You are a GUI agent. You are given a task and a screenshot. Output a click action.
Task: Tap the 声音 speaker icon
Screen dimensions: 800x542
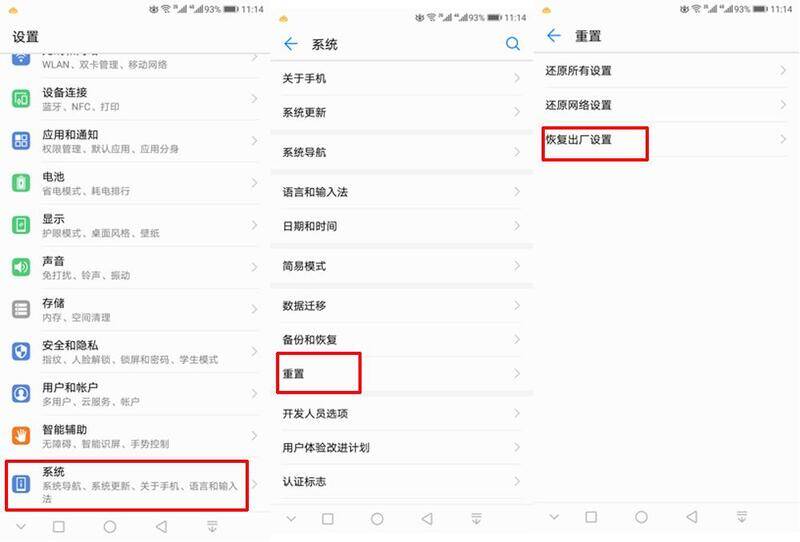pos(21,267)
